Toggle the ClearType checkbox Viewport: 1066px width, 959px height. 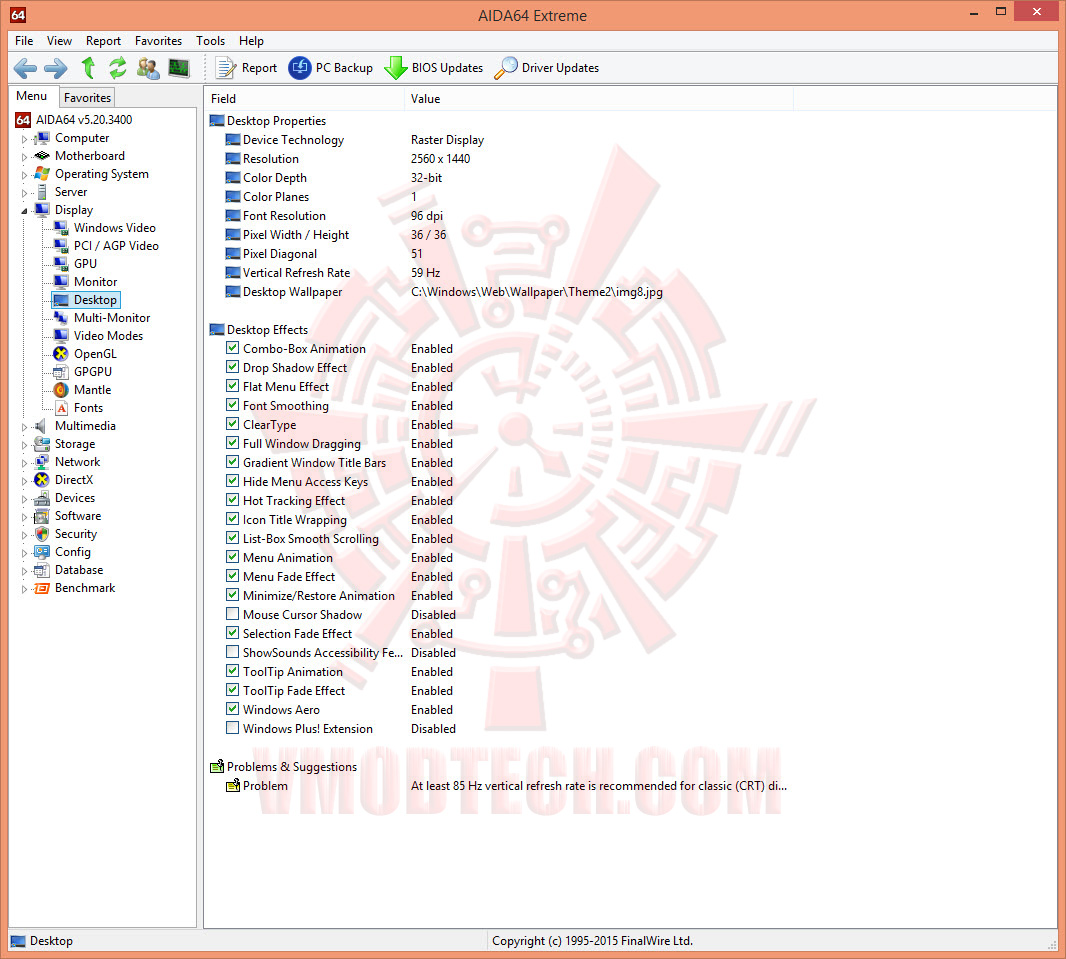click(x=233, y=424)
